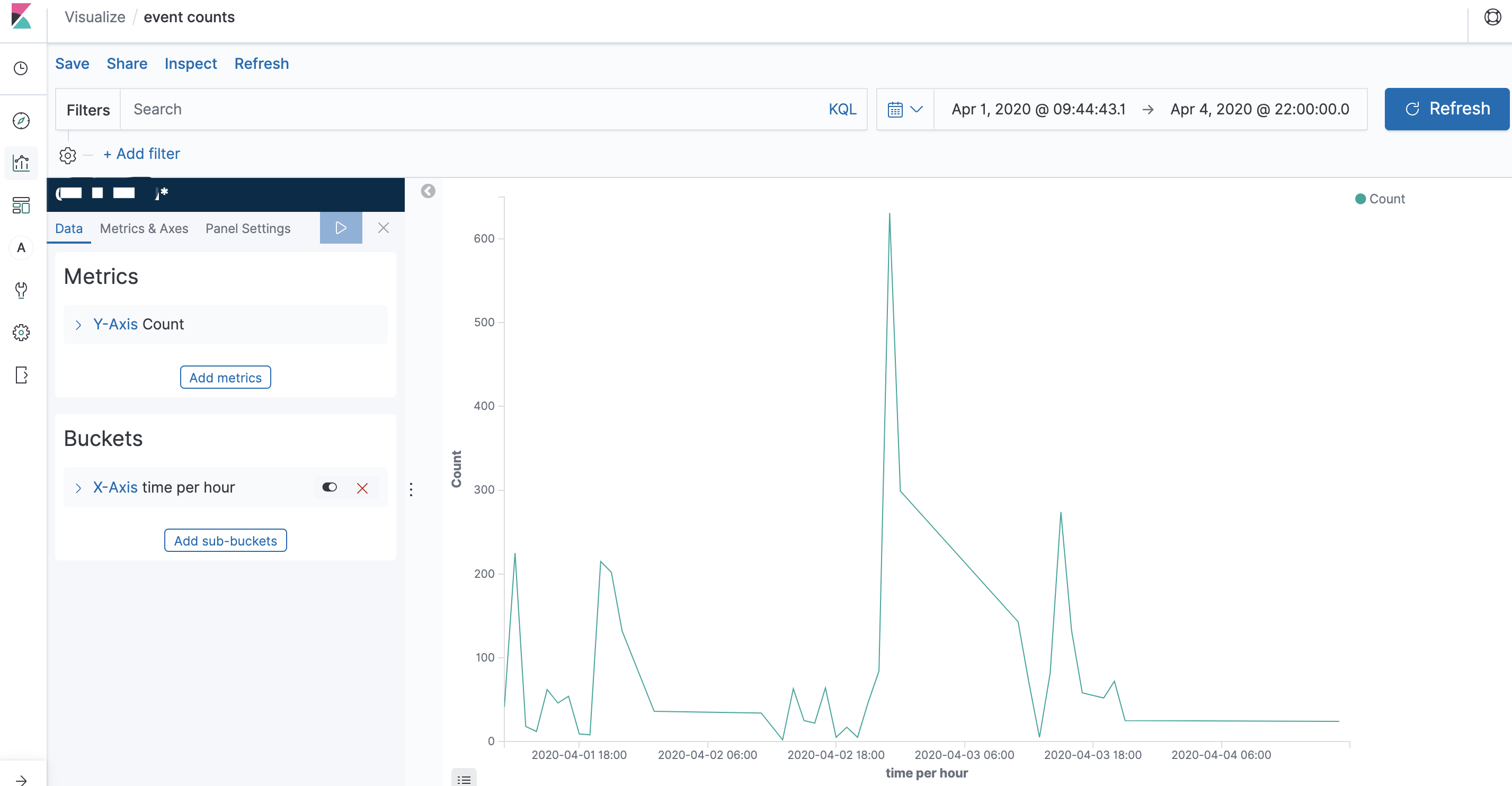Screen dimensions: 1512x786
Task: Click x-axis label '2020-04-01 18:00'
Action: (579, 755)
